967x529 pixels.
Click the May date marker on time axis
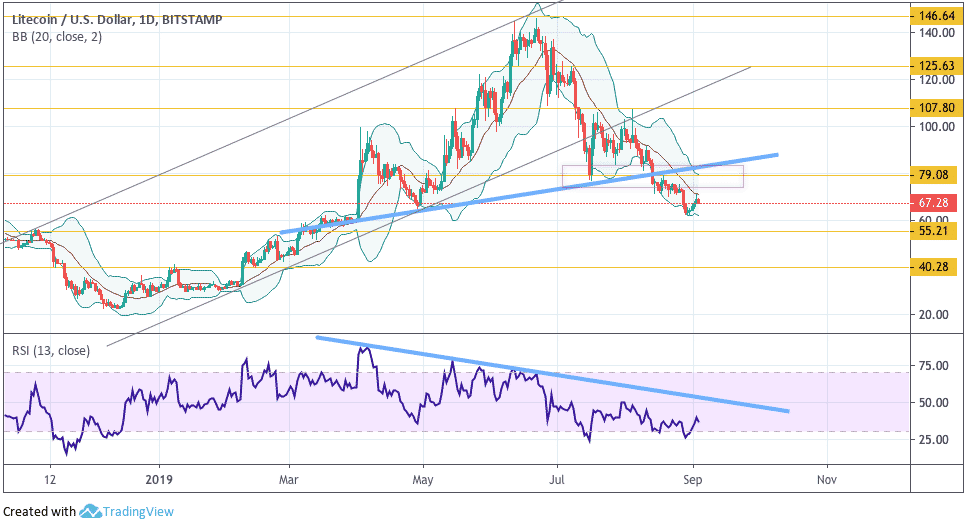point(422,479)
